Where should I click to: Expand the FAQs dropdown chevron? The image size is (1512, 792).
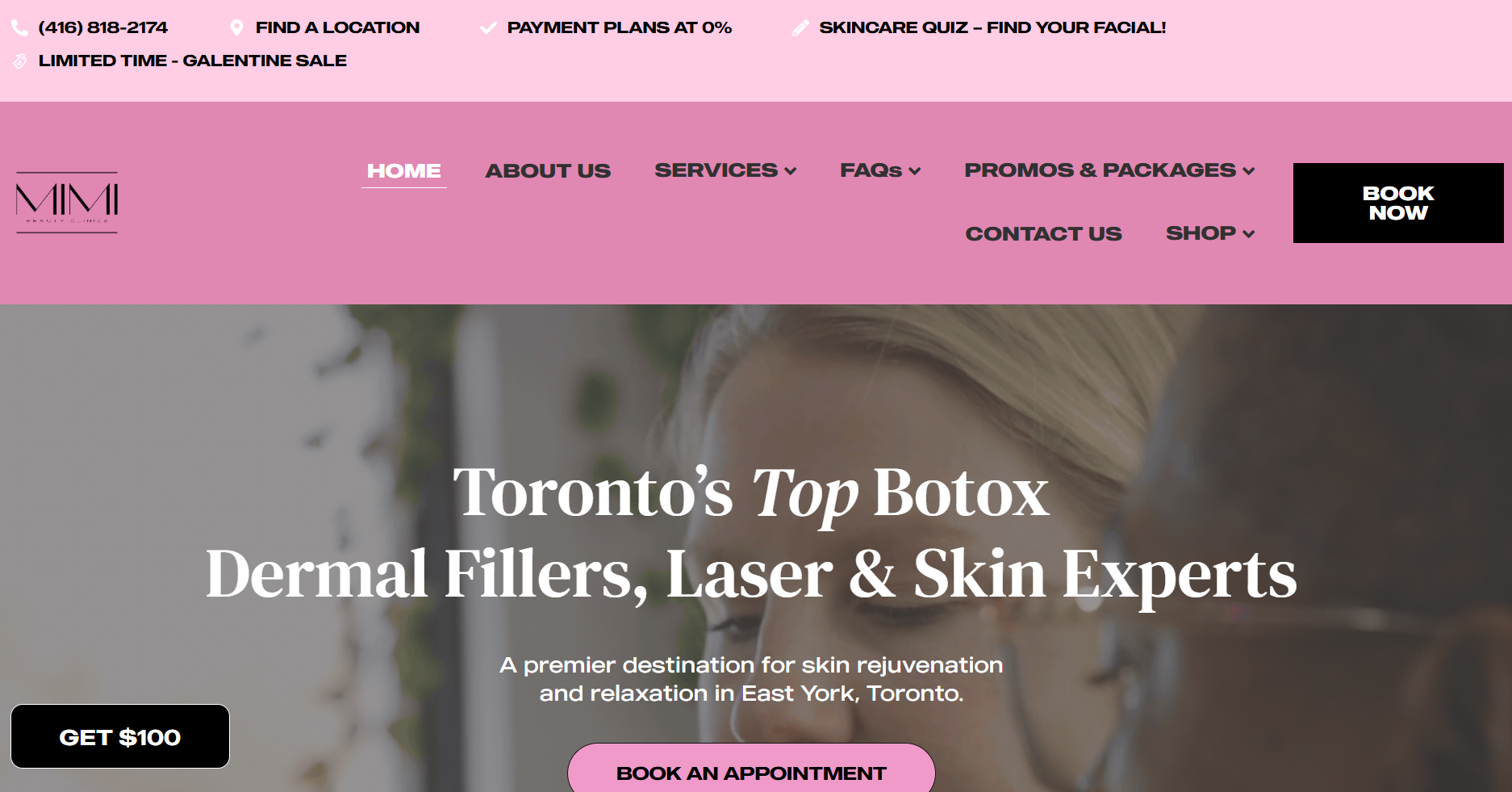click(x=915, y=171)
